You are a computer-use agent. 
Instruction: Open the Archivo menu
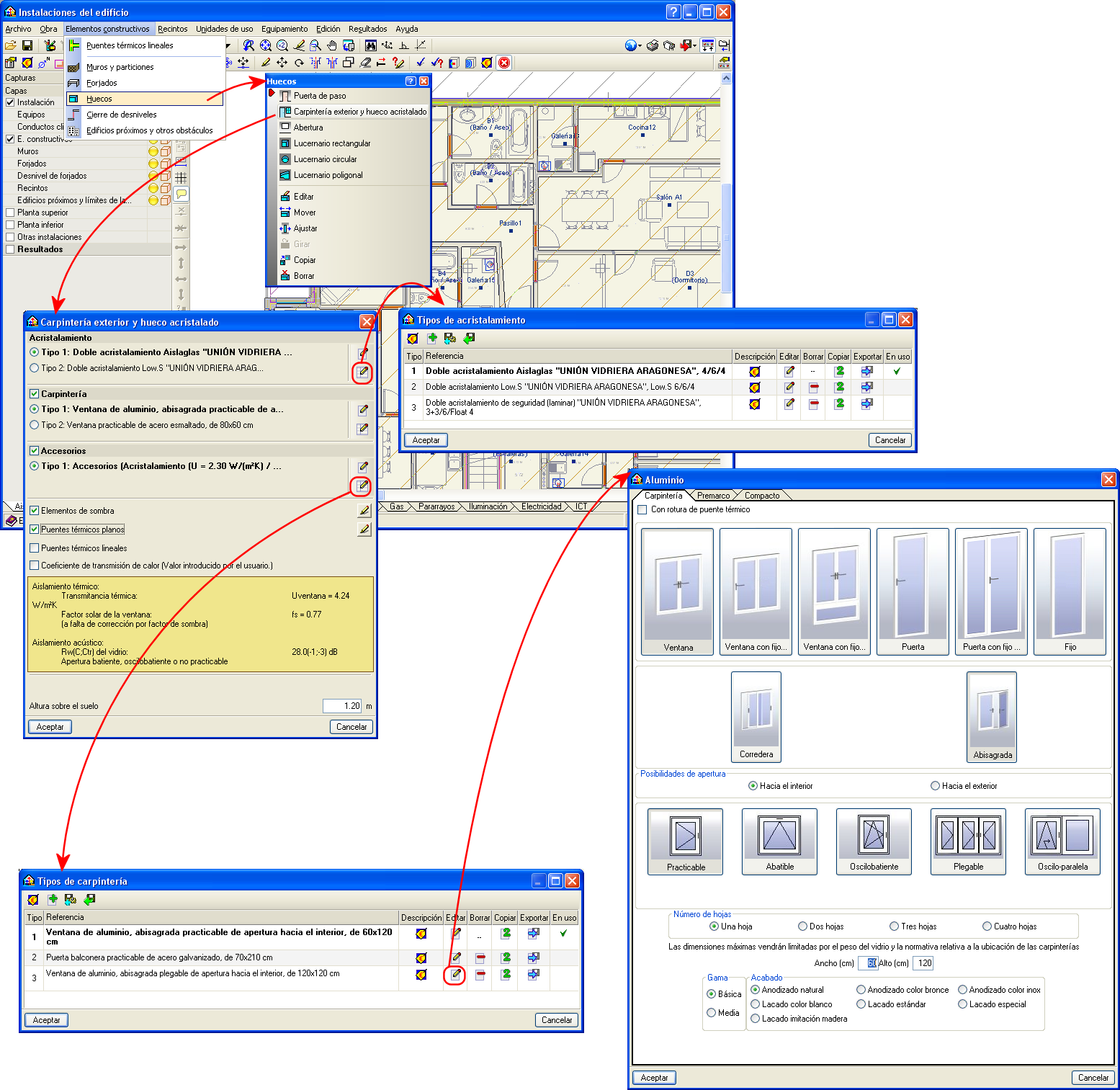point(18,29)
